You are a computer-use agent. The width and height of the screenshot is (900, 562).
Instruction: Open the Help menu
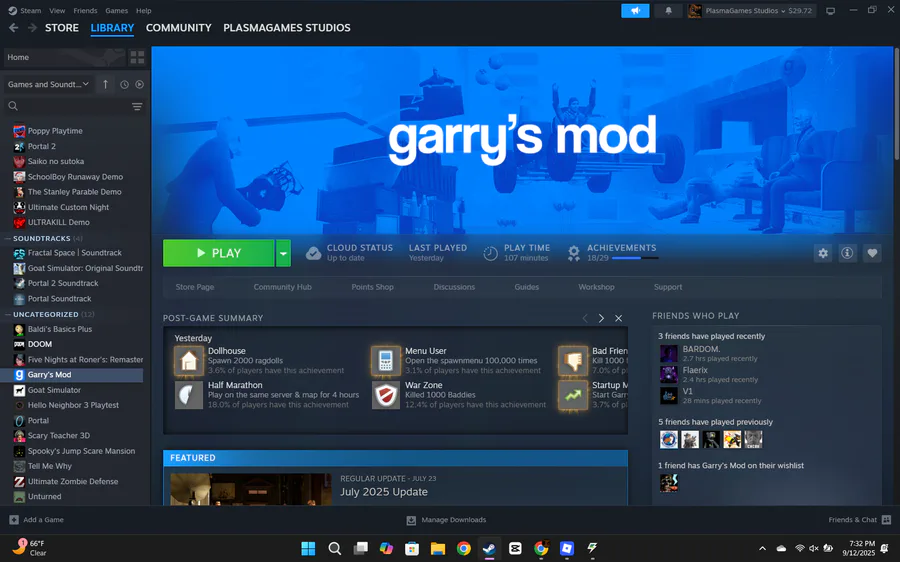click(x=143, y=11)
